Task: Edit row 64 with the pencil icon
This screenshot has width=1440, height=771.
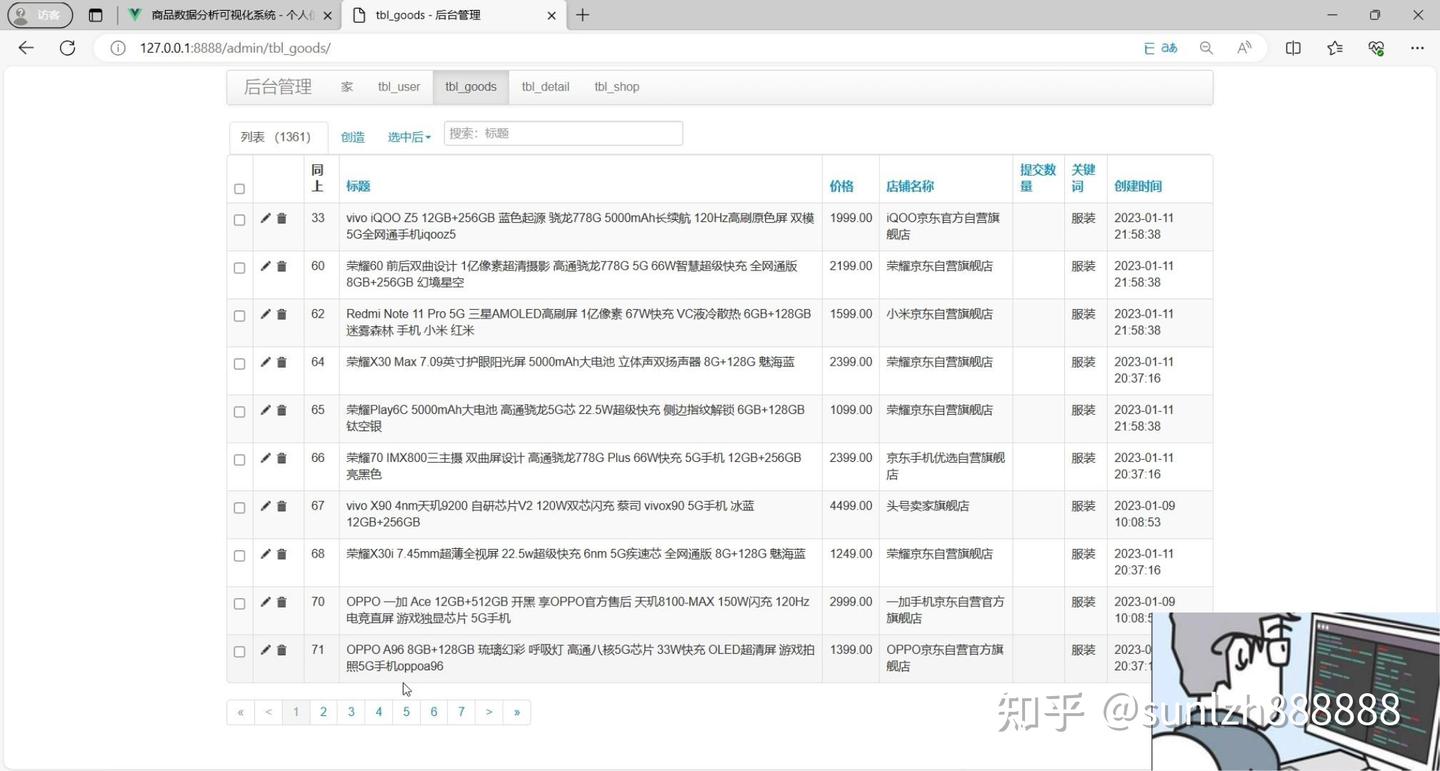Action: point(265,362)
